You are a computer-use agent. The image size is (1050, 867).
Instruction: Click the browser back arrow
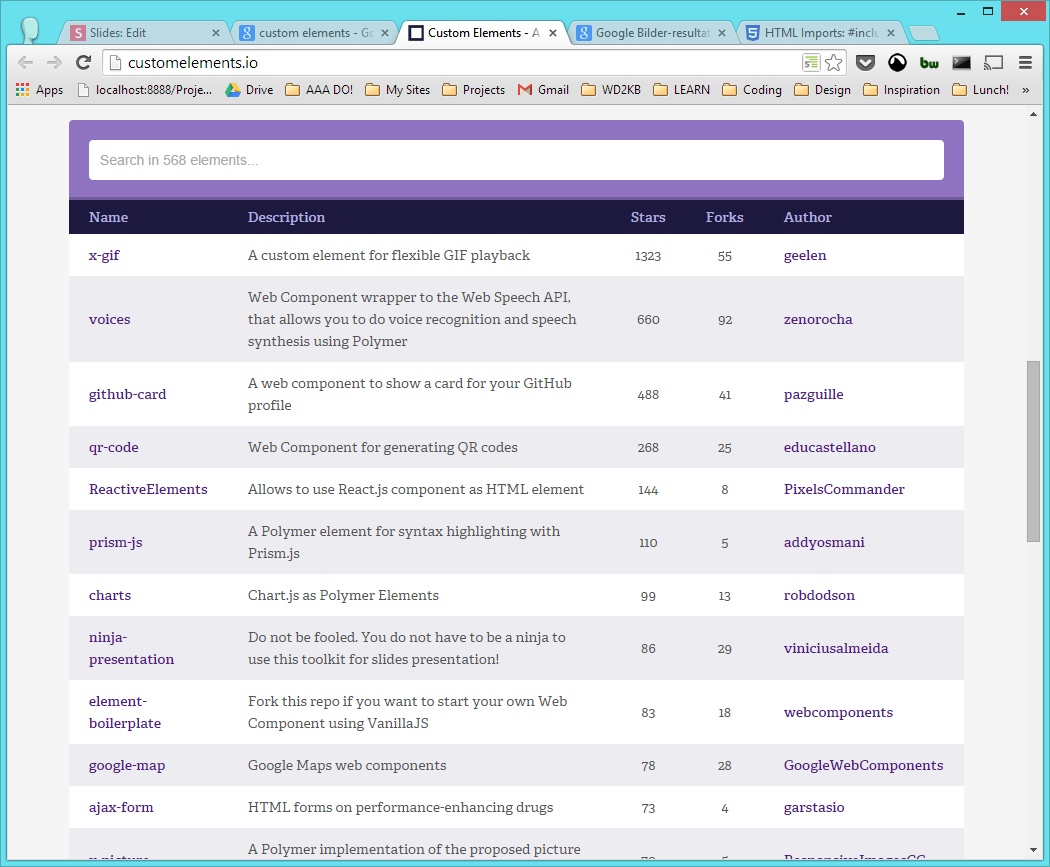(25, 63)
